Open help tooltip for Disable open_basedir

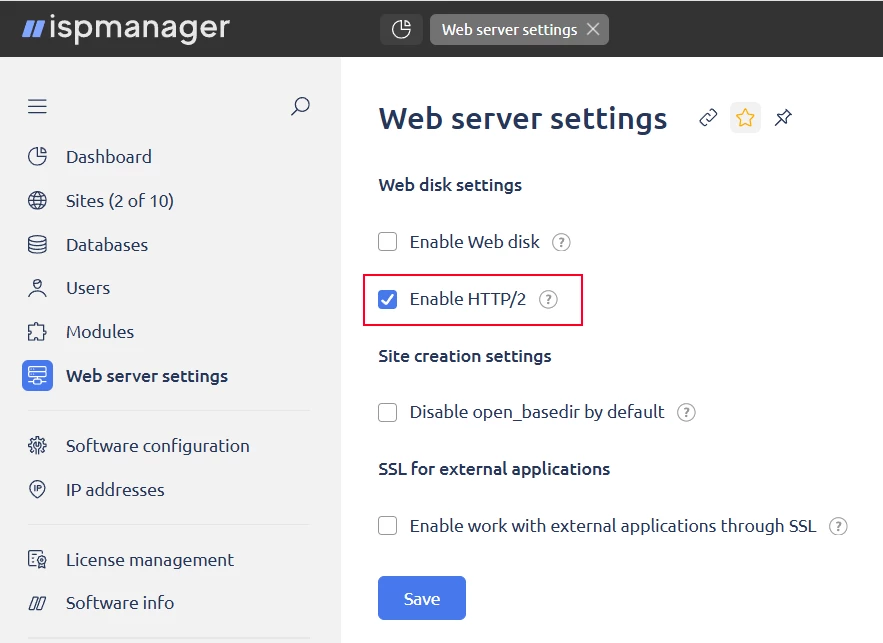[x=686, y=412]
